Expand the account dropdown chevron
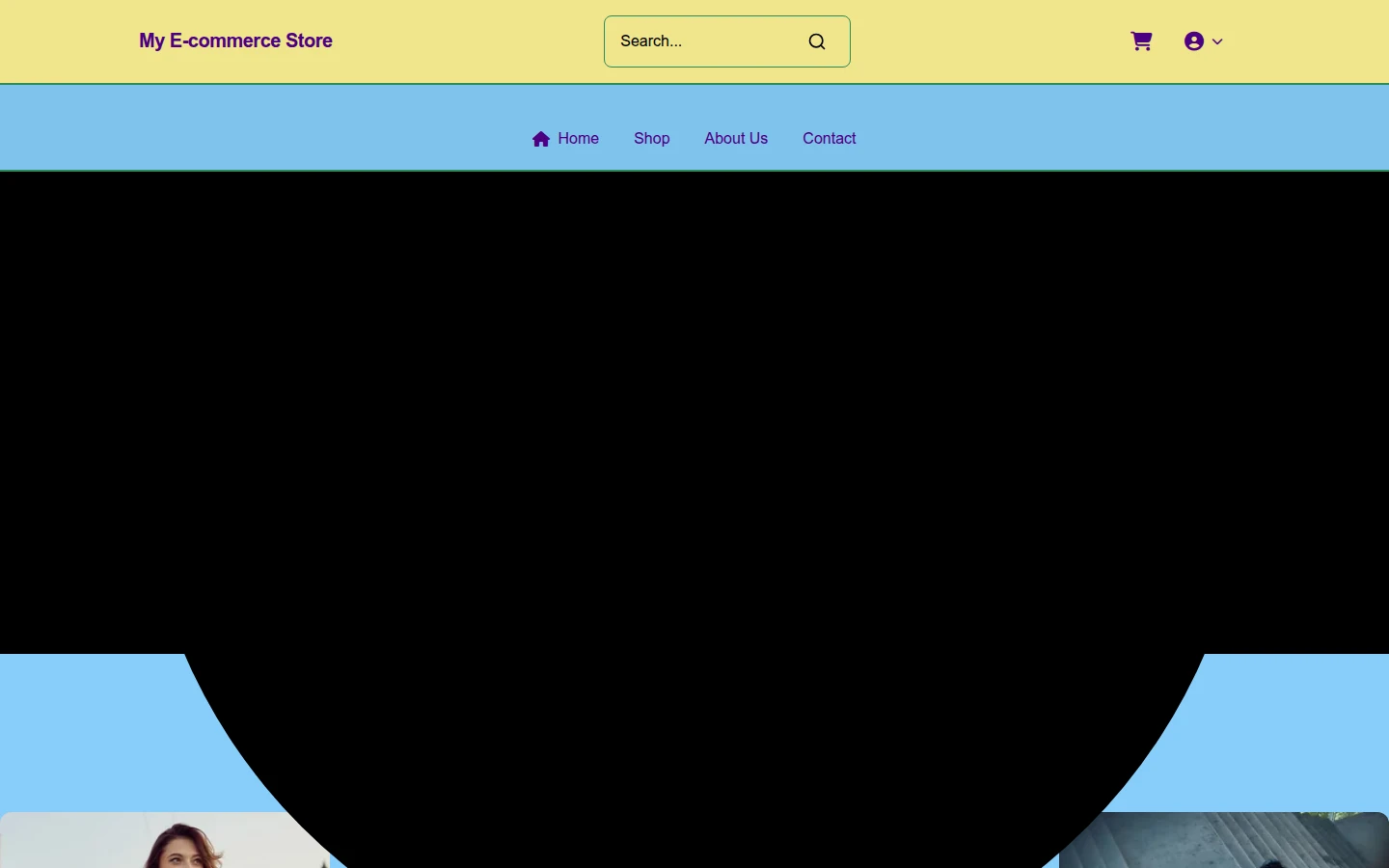Screen dimensions: 1389x868 point(1217,41)
